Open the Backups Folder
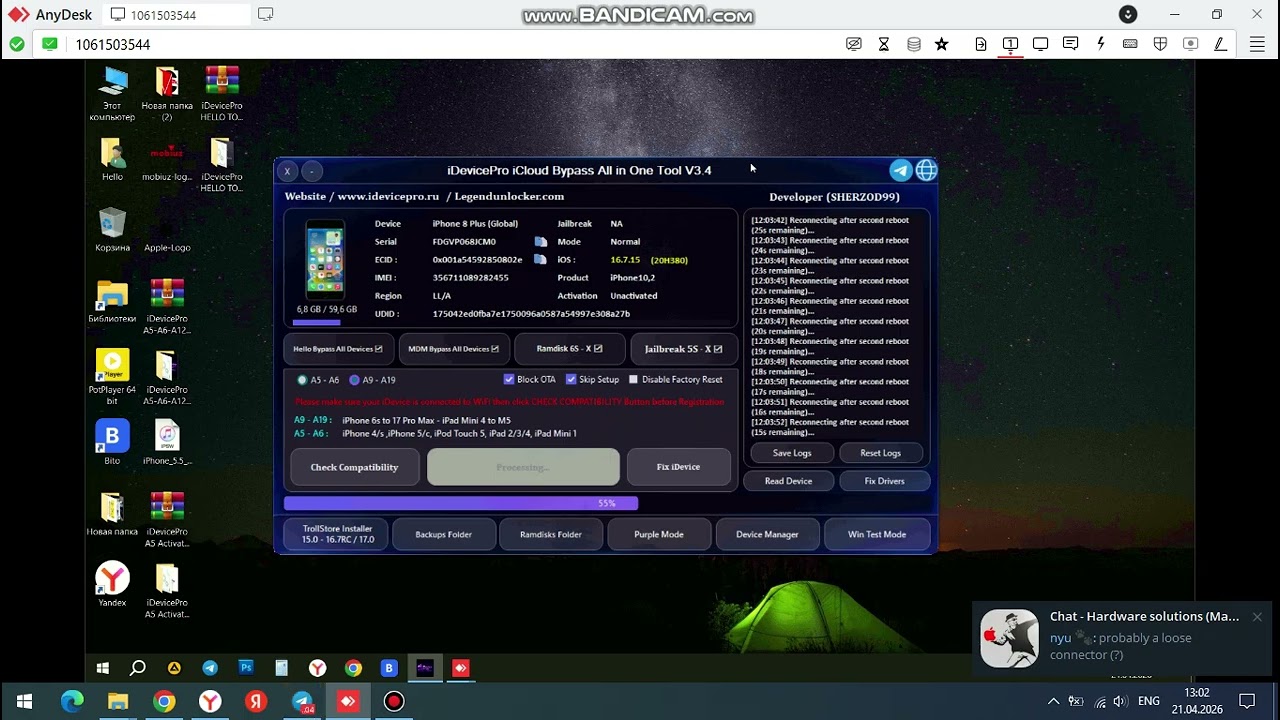1280x720 pixels. pyautogui.click(x=443, y=534)
